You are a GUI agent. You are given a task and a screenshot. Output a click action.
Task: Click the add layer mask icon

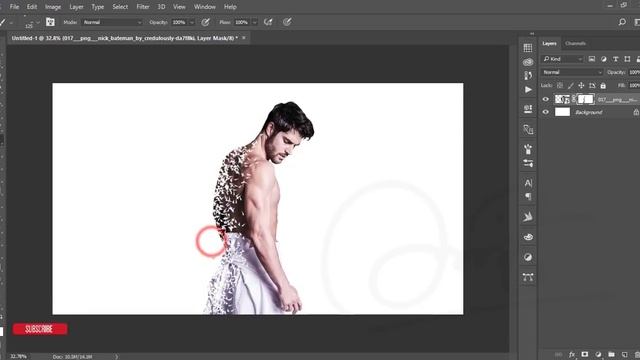[x=585, y=354]
